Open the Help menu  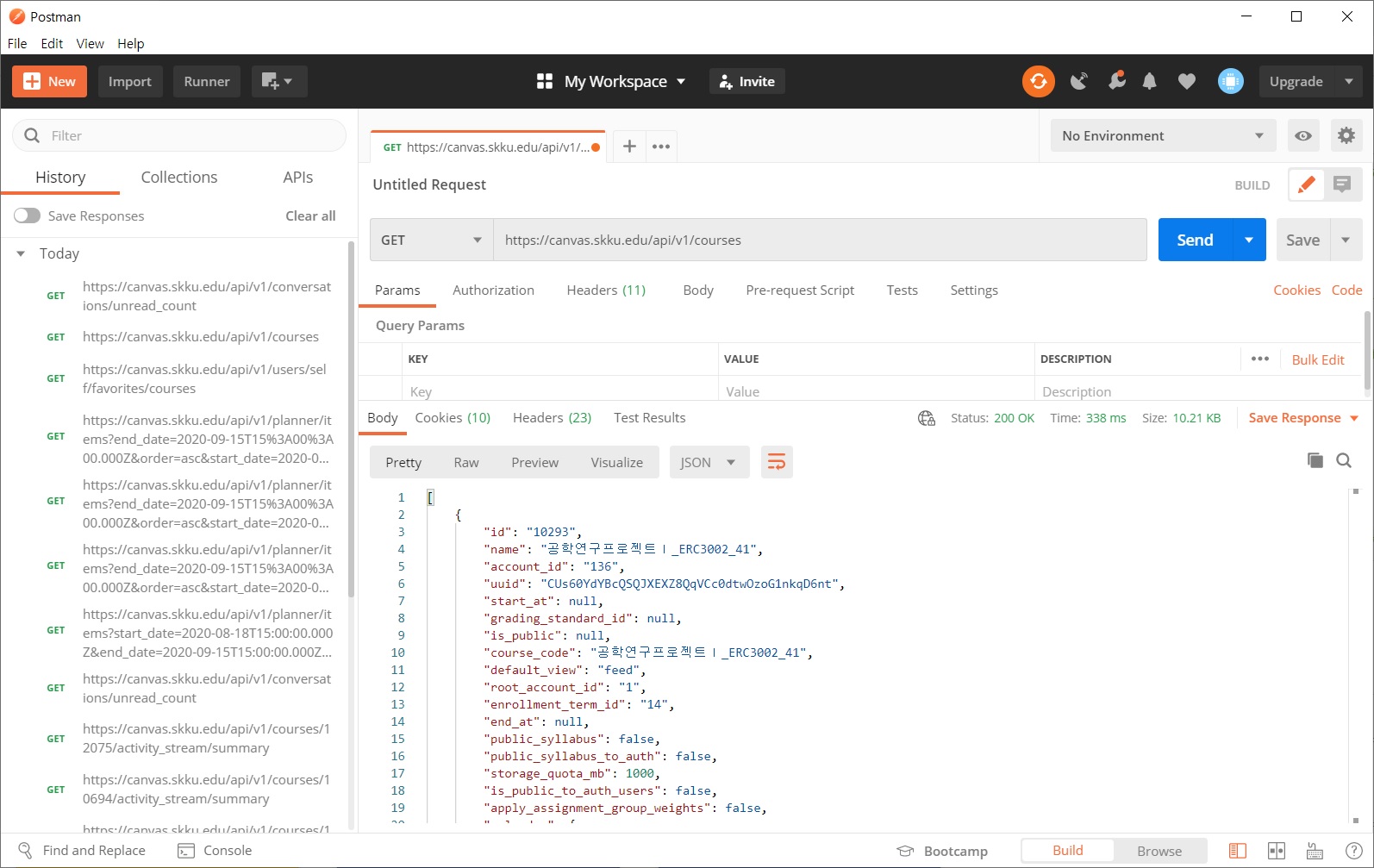click(131, 43)
